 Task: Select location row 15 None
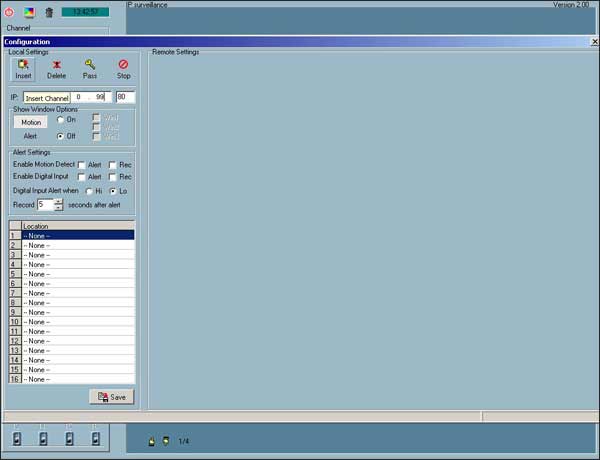point(78,369)
